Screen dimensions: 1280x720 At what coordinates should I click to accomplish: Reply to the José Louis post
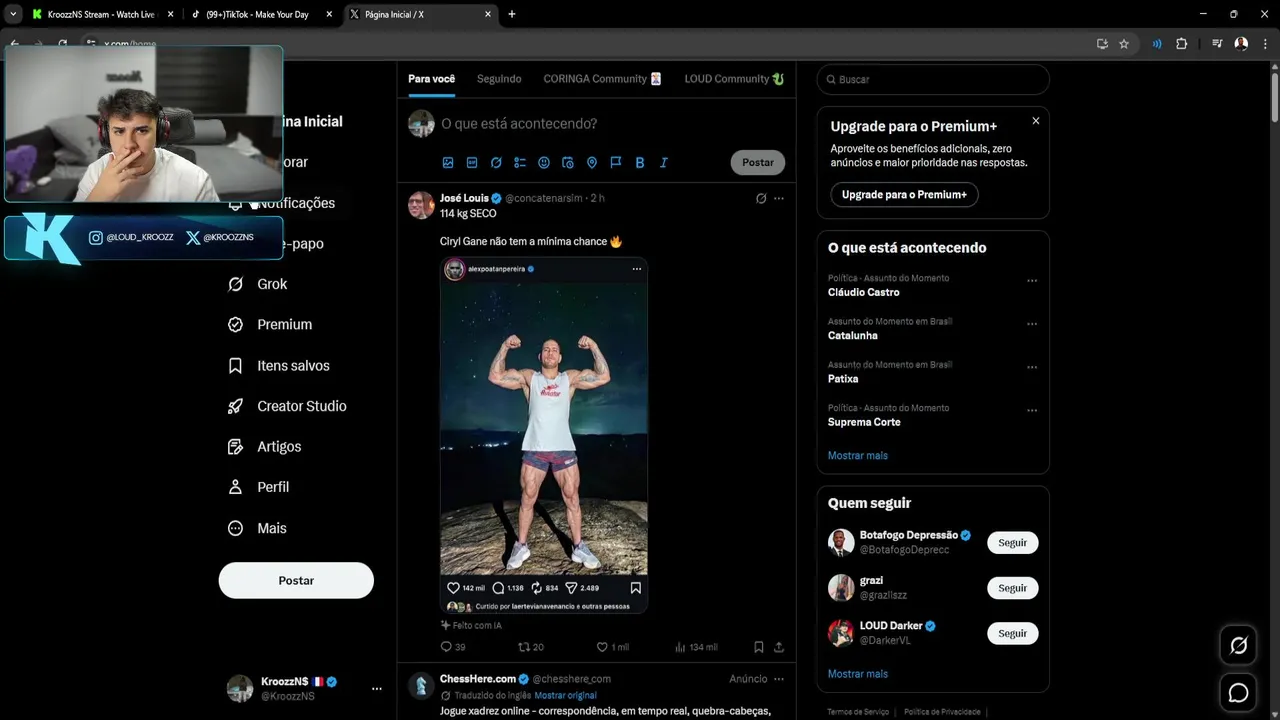coord(453,647)
